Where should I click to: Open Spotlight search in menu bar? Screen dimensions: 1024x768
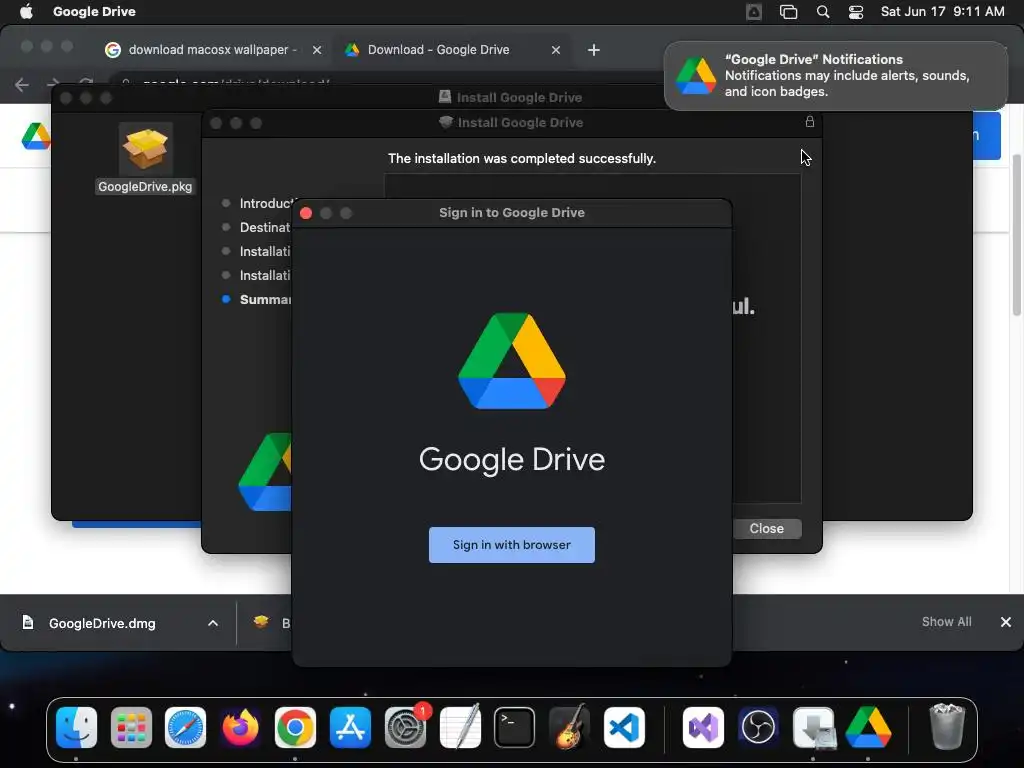823,12
